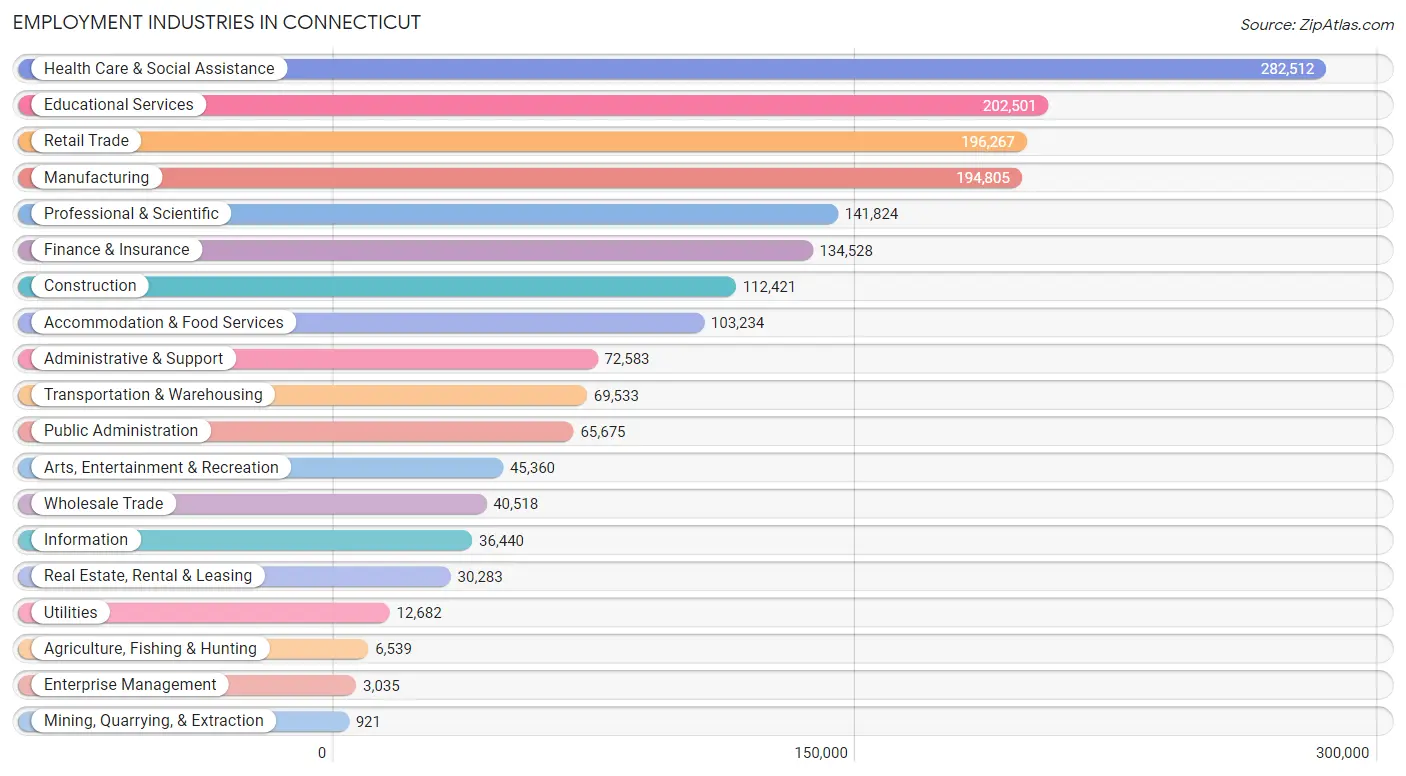
Task: Click Mining, Quarrying, & Extraction label
Action: coord(154,721)
